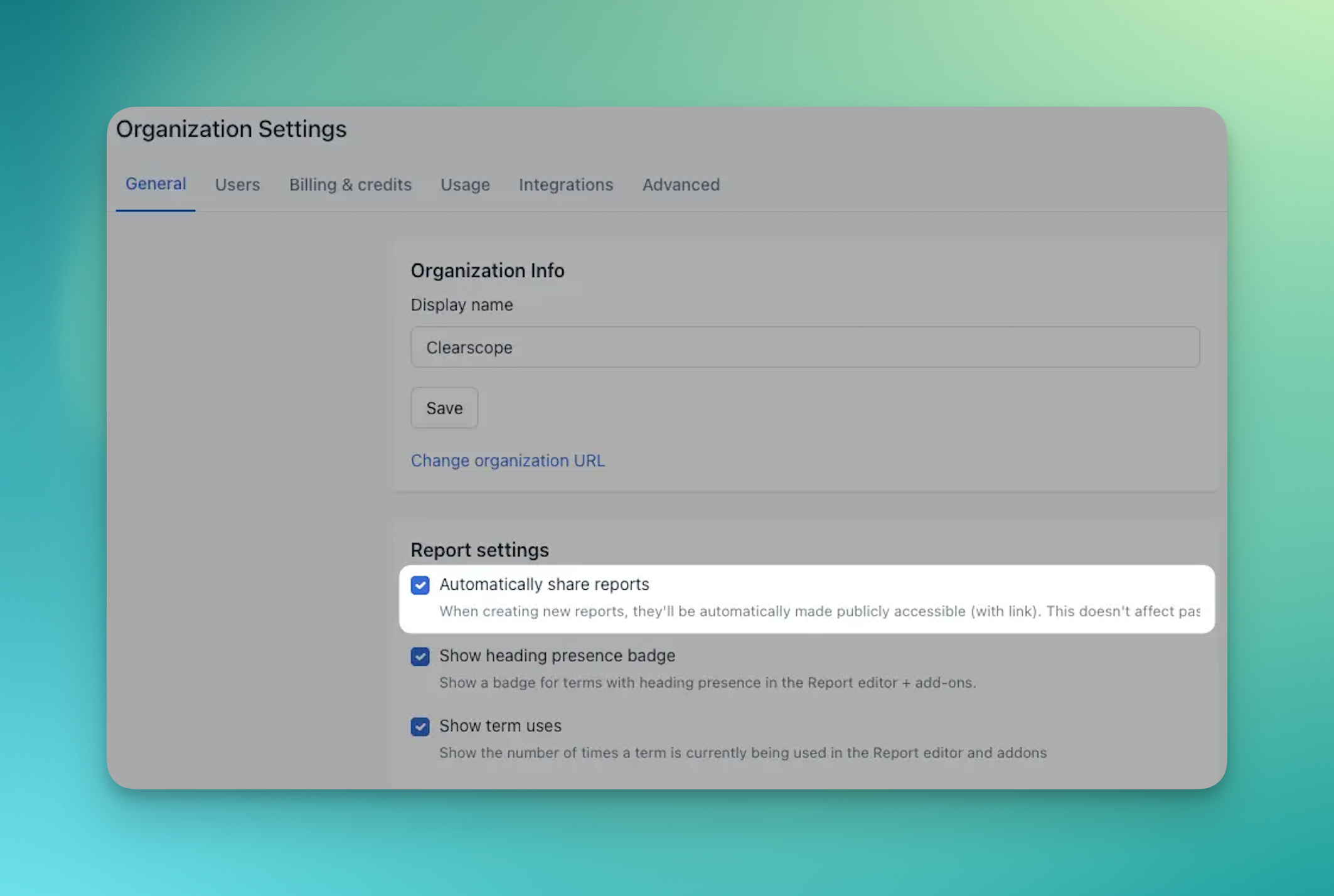This screenshot has height=896, width=1334.
Task: Click the Report settings section heading
Action: pyautogui.click(x=479, y=550)
